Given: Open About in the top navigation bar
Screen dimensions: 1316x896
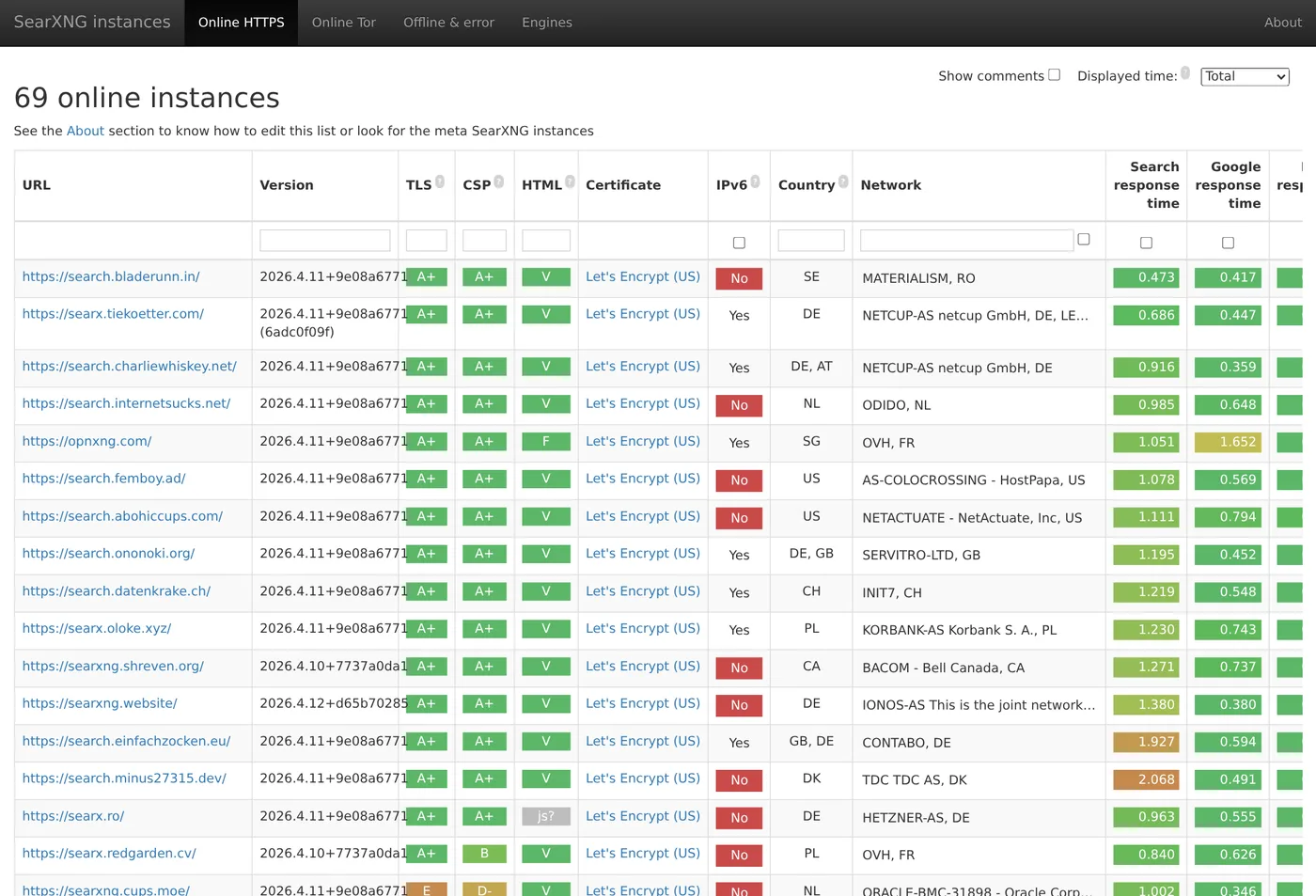Looking at the screenshot, I should 1283,23.
